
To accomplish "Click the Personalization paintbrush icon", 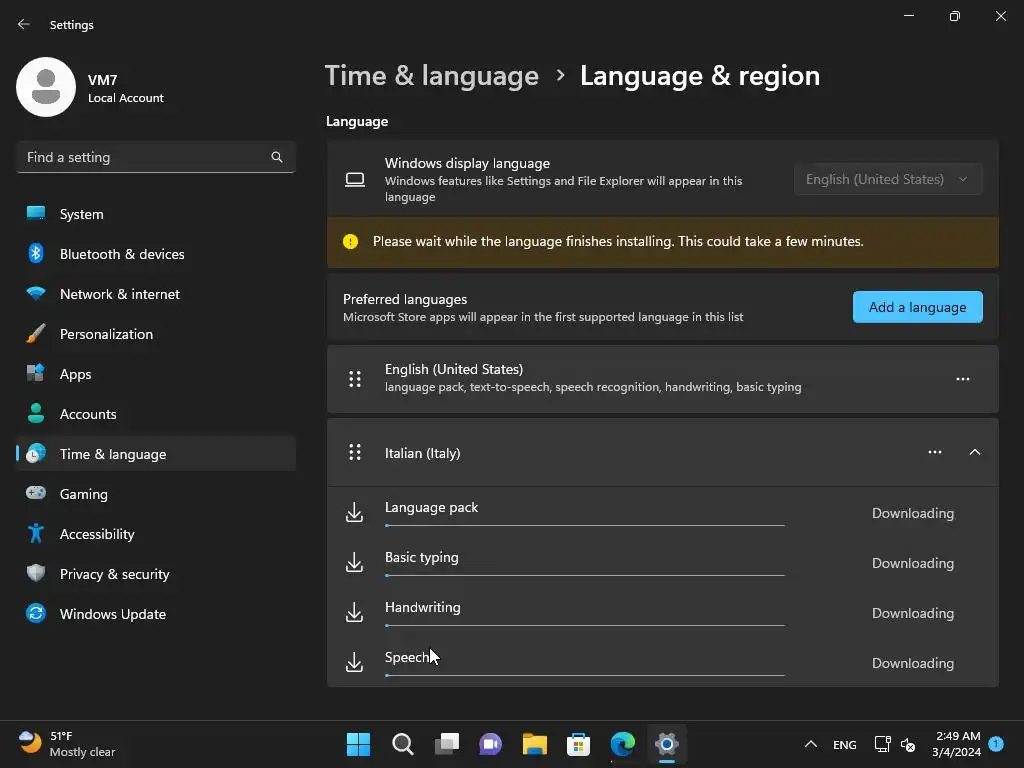I will click(36, 334).
